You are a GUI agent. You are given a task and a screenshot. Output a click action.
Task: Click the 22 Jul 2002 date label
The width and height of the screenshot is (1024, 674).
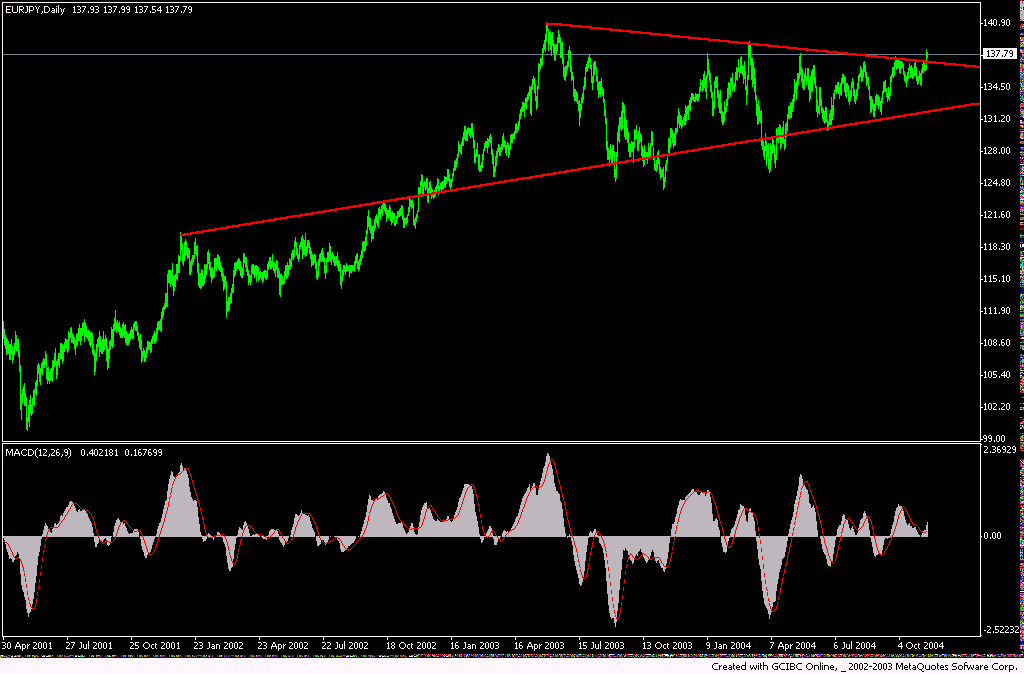(x=347, y=645)
